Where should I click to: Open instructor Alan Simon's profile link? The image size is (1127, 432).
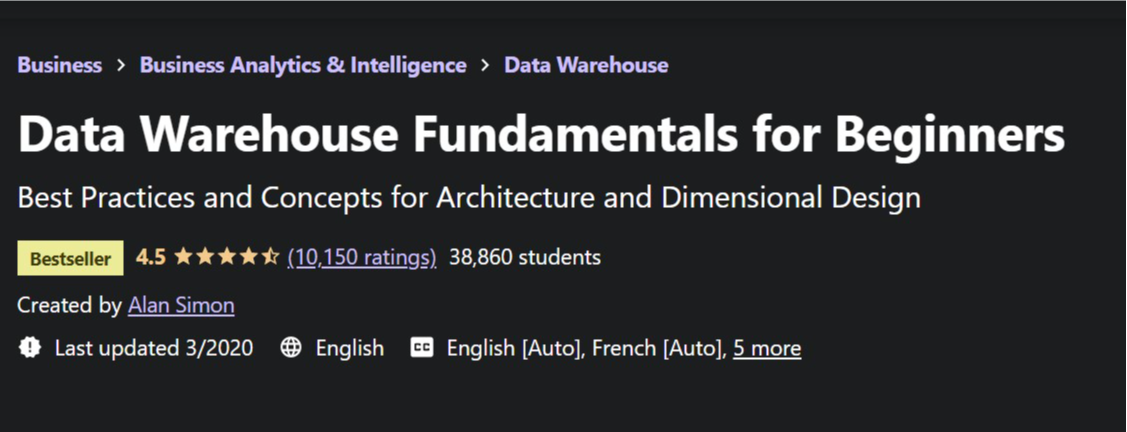(181, 305)
